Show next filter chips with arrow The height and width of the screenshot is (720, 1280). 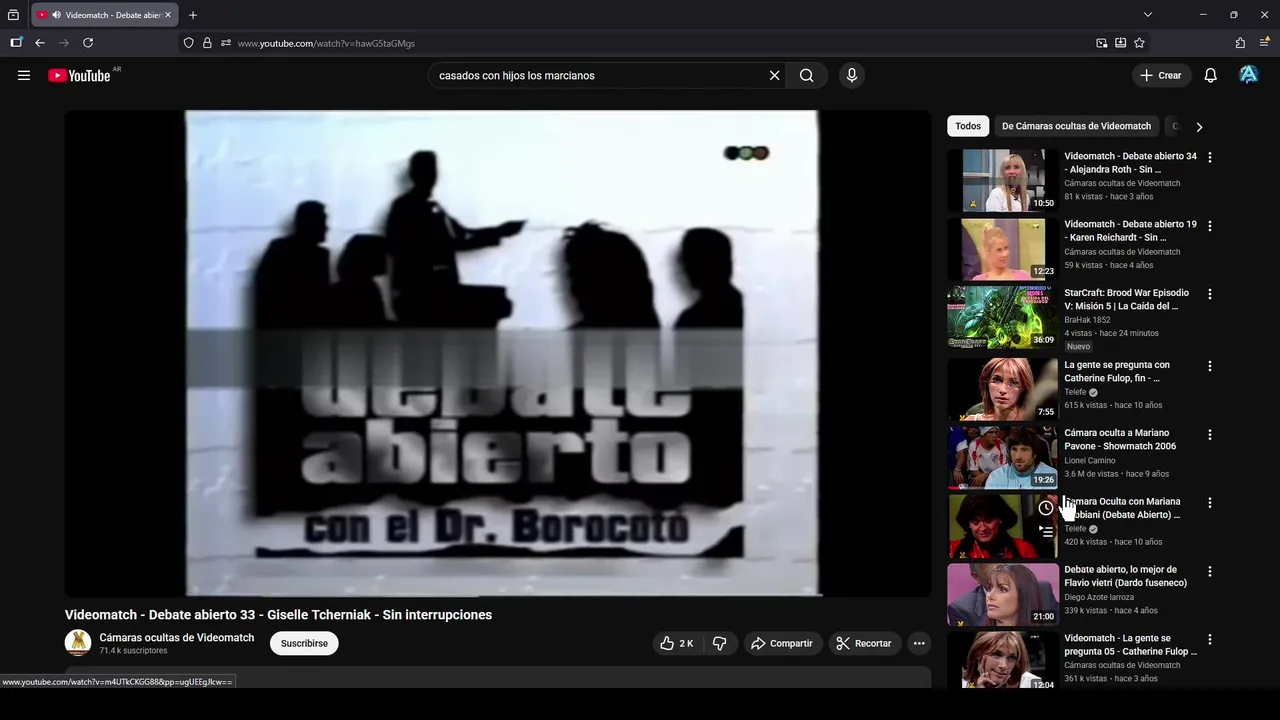pos(1199,127)
